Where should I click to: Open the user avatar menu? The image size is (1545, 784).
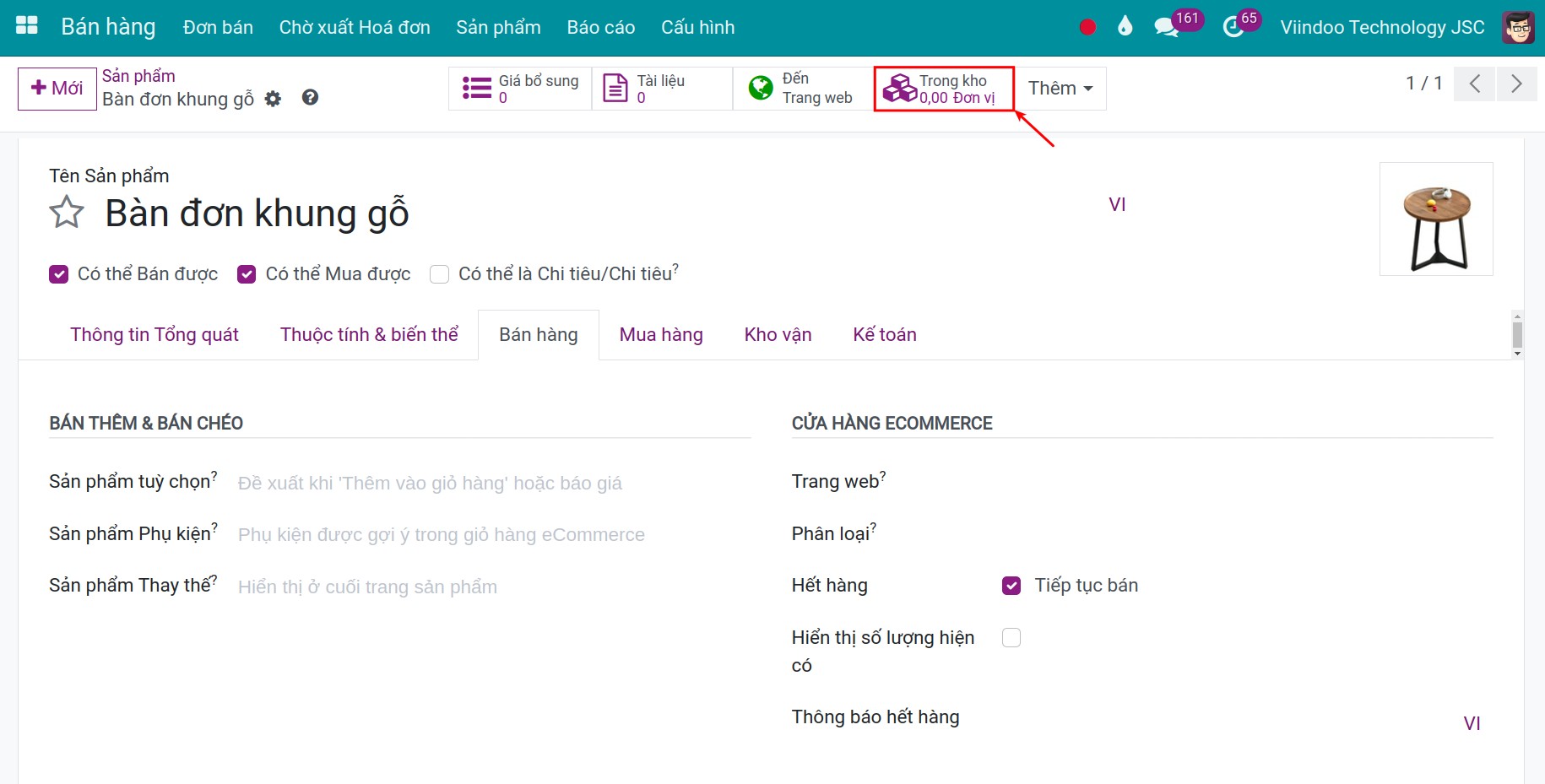coord(1518,27)
